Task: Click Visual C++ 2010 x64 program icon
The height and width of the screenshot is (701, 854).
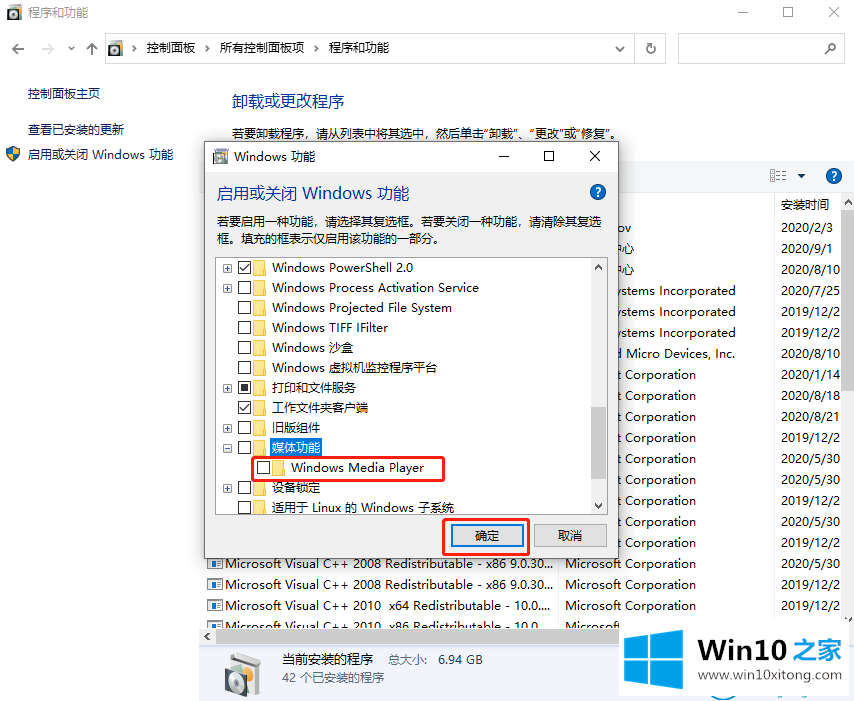Action: [215, 606]
